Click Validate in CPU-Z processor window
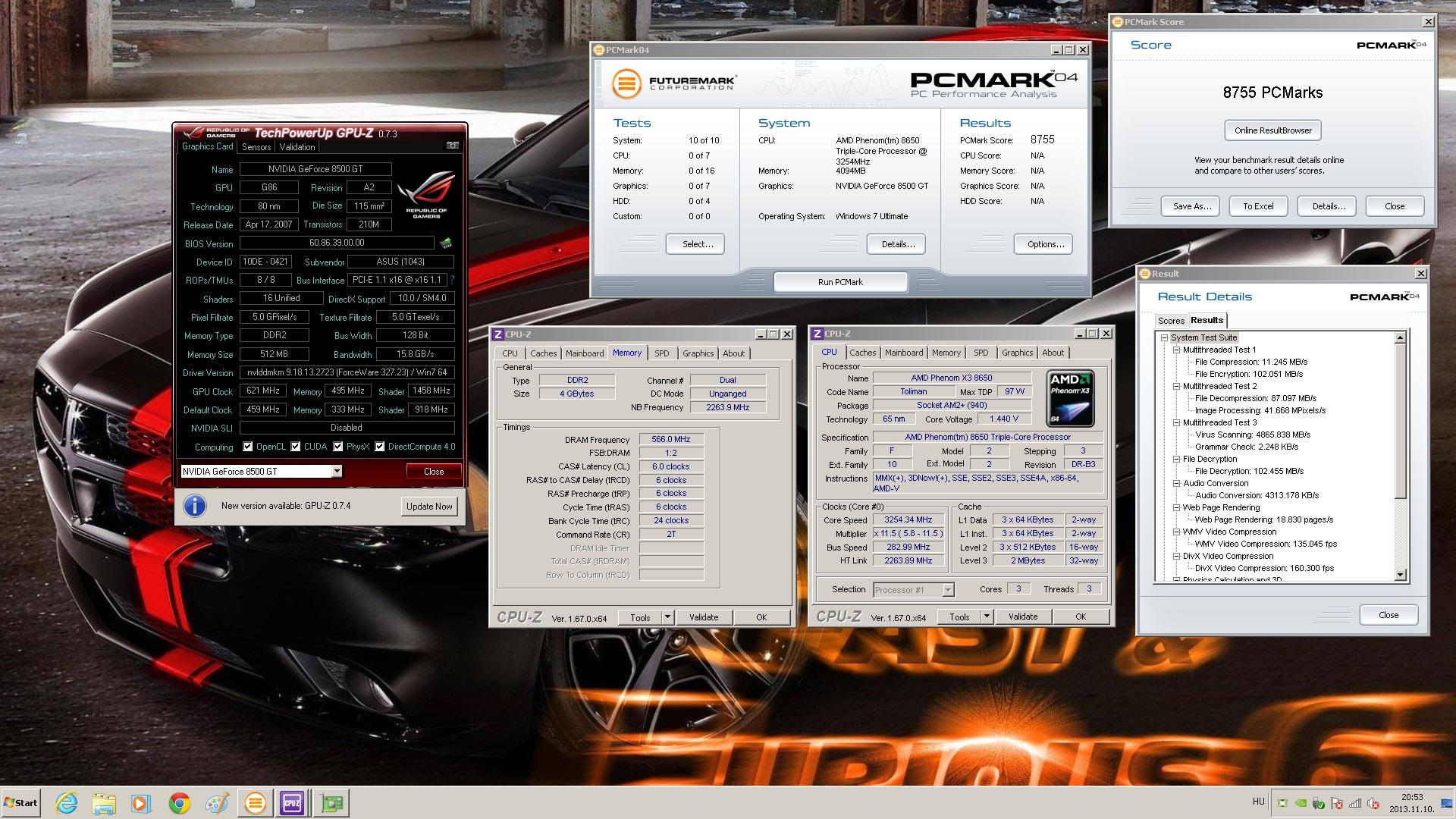Screen dimensions: 1456x819 (1022, 617)
